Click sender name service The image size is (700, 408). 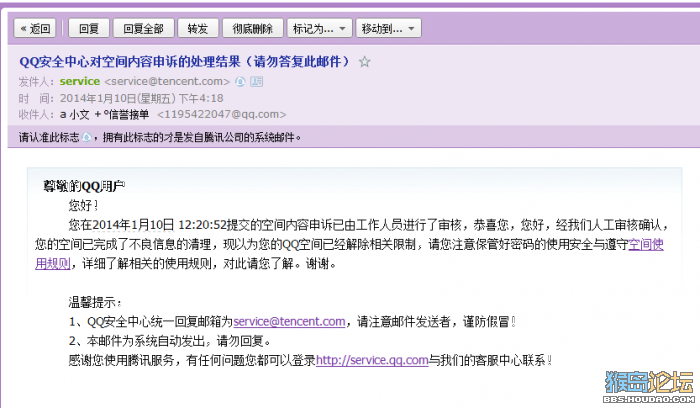click(x=79, y=81)
